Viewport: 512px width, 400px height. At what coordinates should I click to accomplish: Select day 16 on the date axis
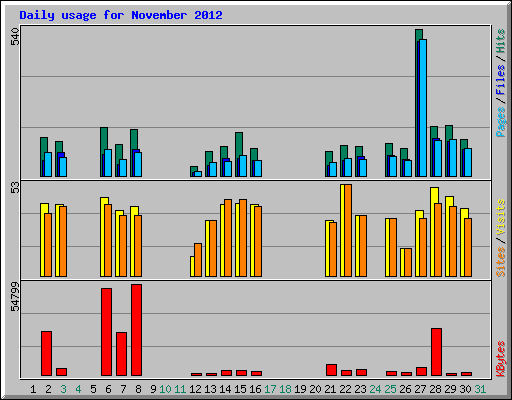click(255, 389)
